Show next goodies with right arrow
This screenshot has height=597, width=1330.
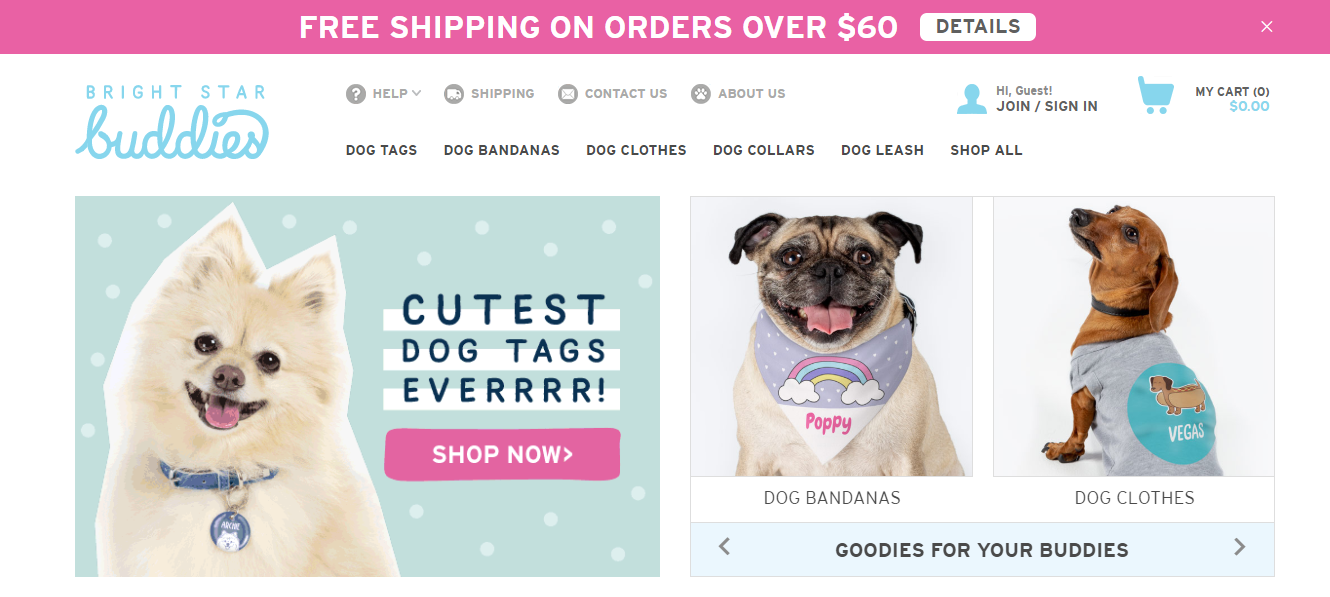(1240, 547)
